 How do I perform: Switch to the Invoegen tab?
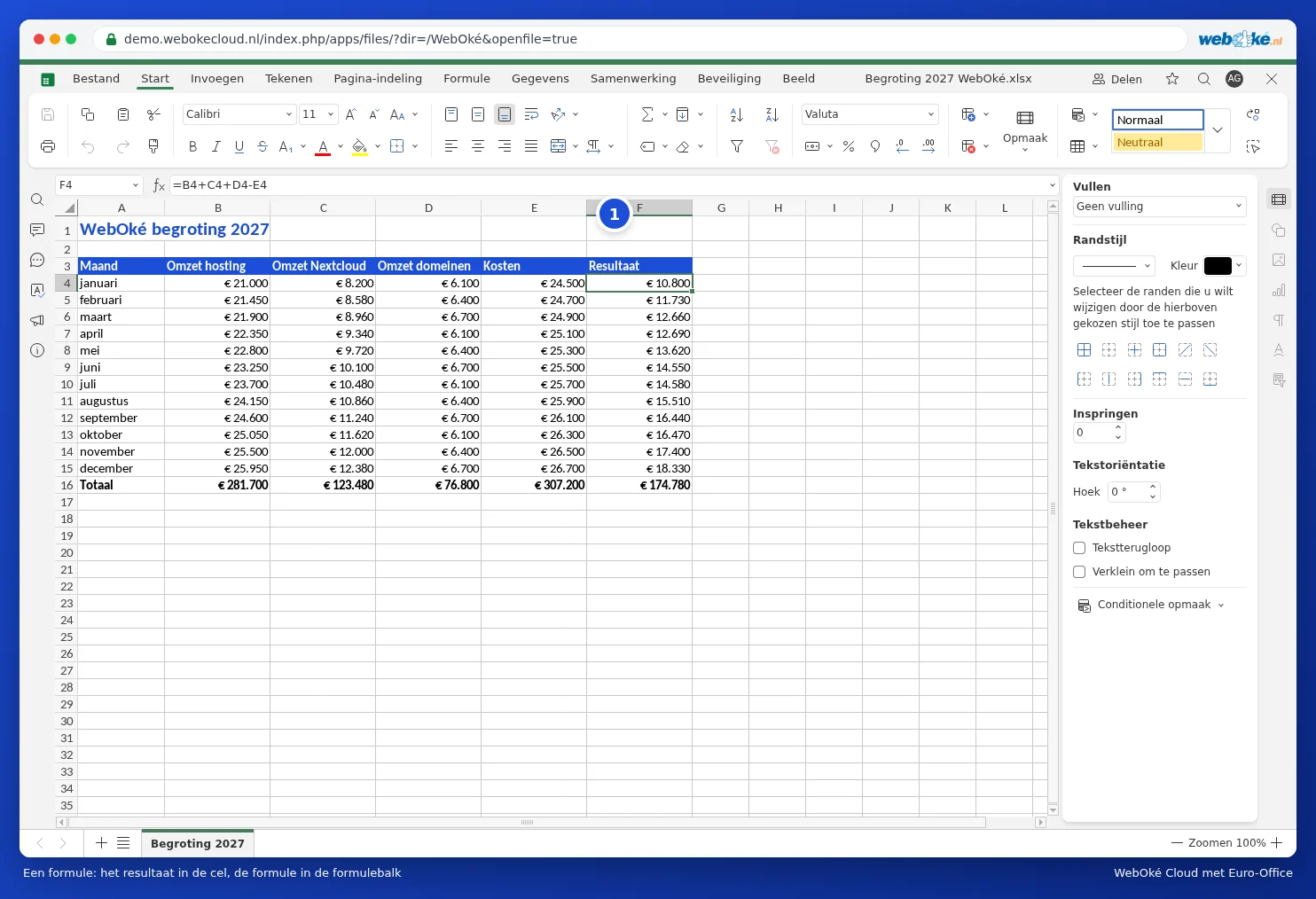pyautogui.click(x=217, y=79)
